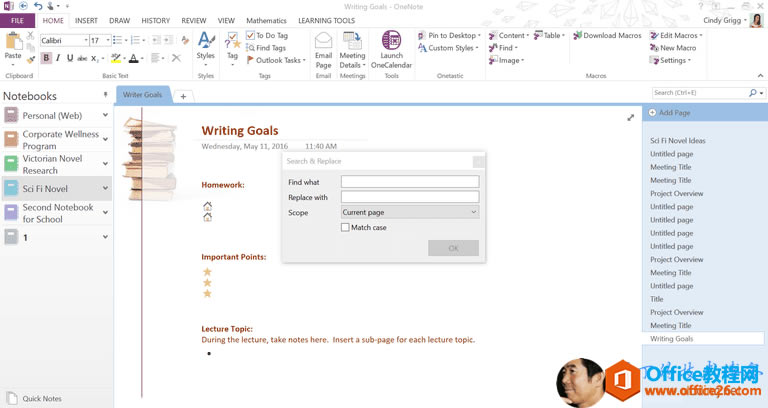This screenshot has width=768, height=408.
Task: Click the Paste clipboard icon
Action: [x=13, y=41]
